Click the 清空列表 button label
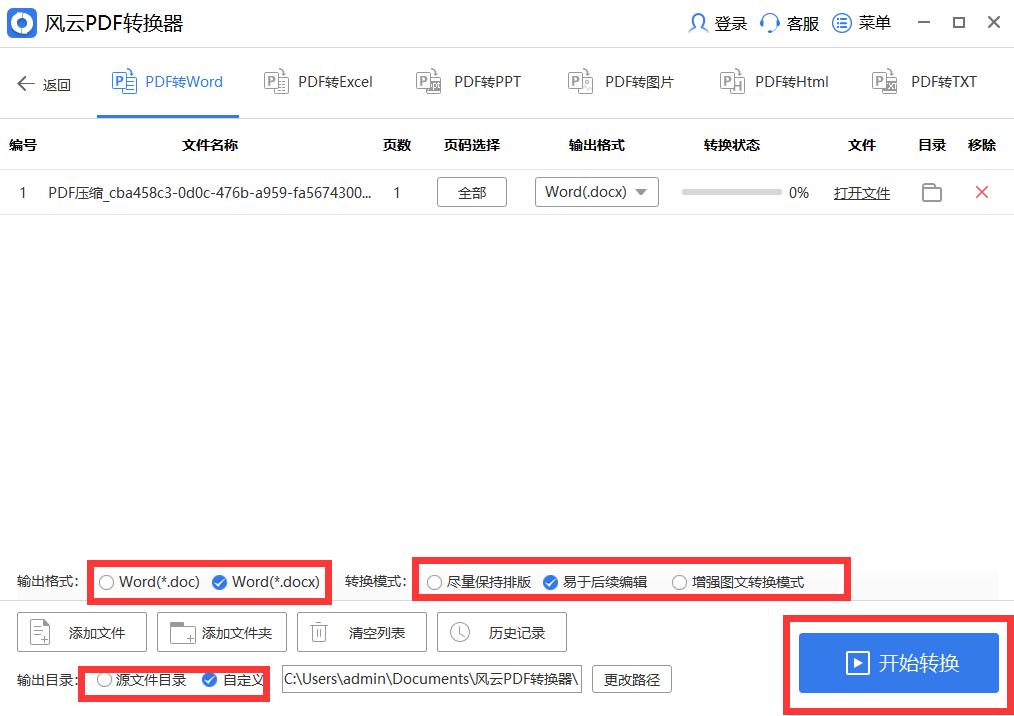Screen dimensions: 1014x716 [376, 633]
